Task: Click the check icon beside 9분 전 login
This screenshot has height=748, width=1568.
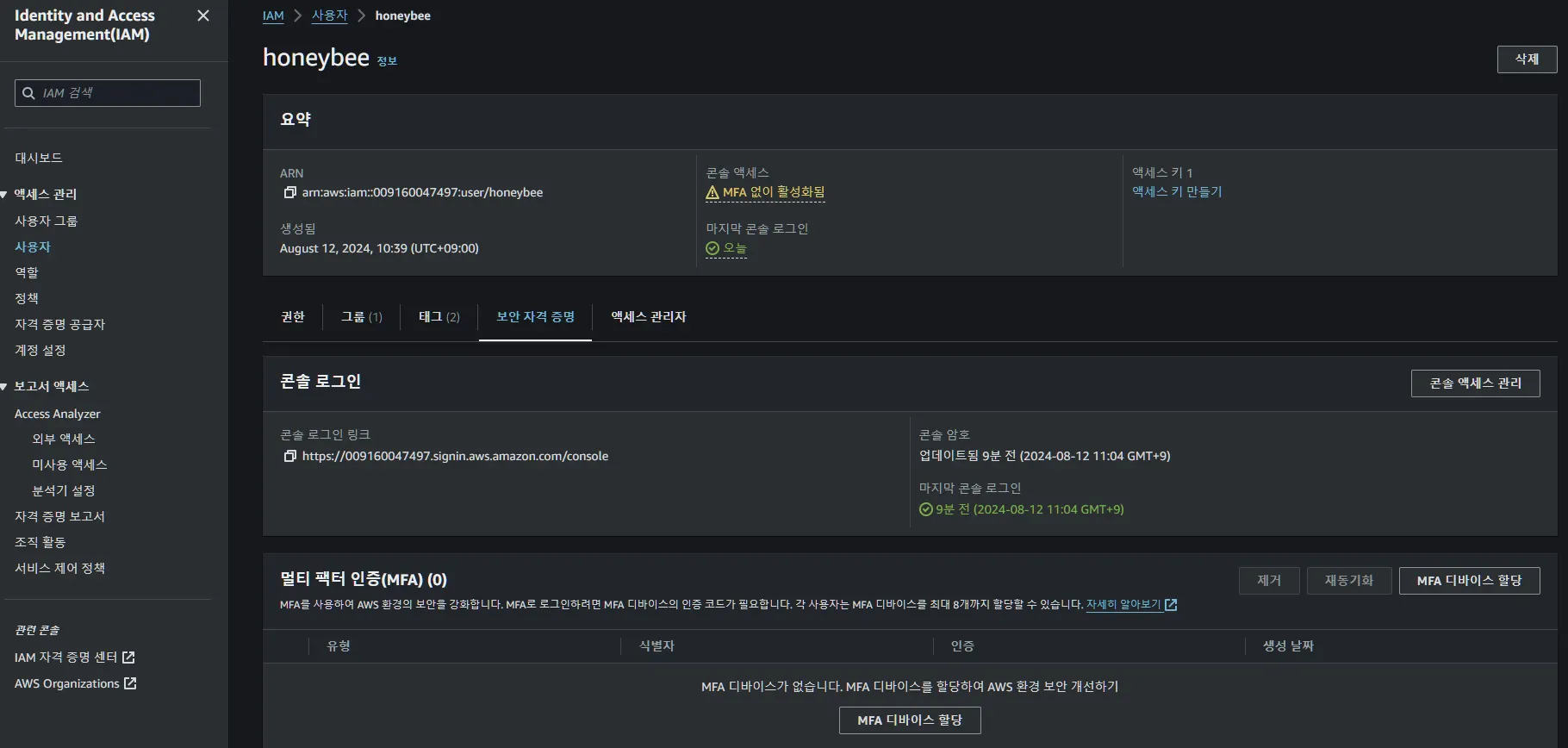Action: point(926,509)
